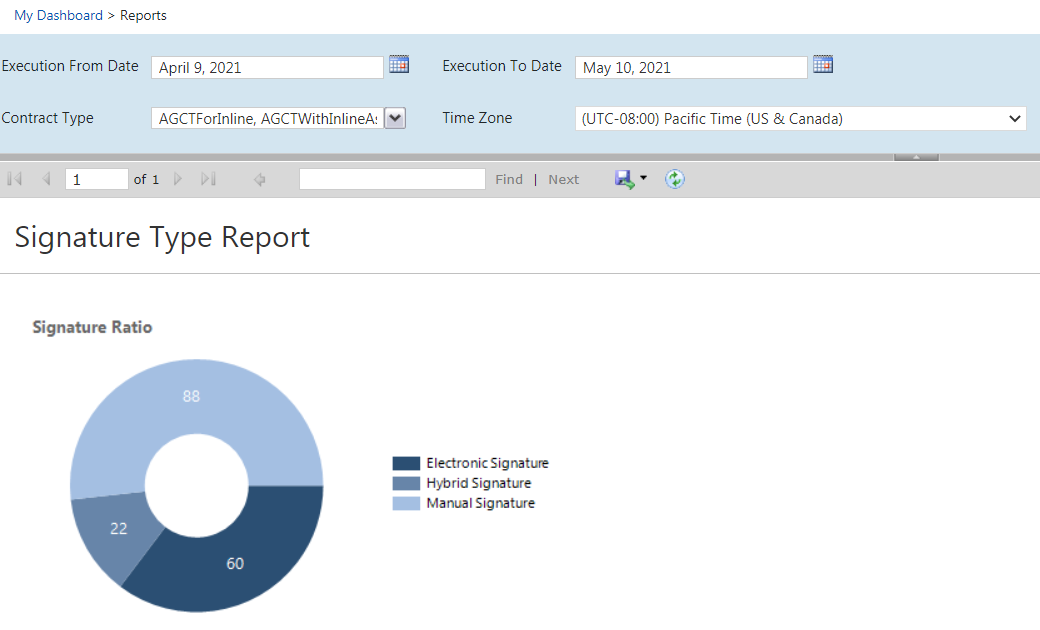Expand the Contract Type multi-select dropdown
1040x630 pixels.
(395, 119)
